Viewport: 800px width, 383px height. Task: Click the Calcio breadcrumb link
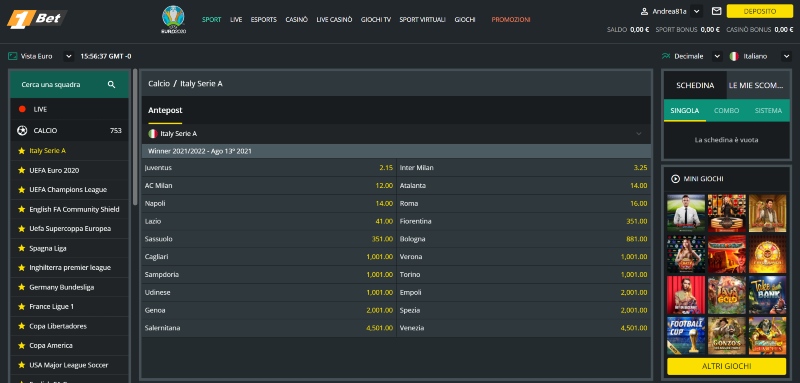(x=159, y=84)
